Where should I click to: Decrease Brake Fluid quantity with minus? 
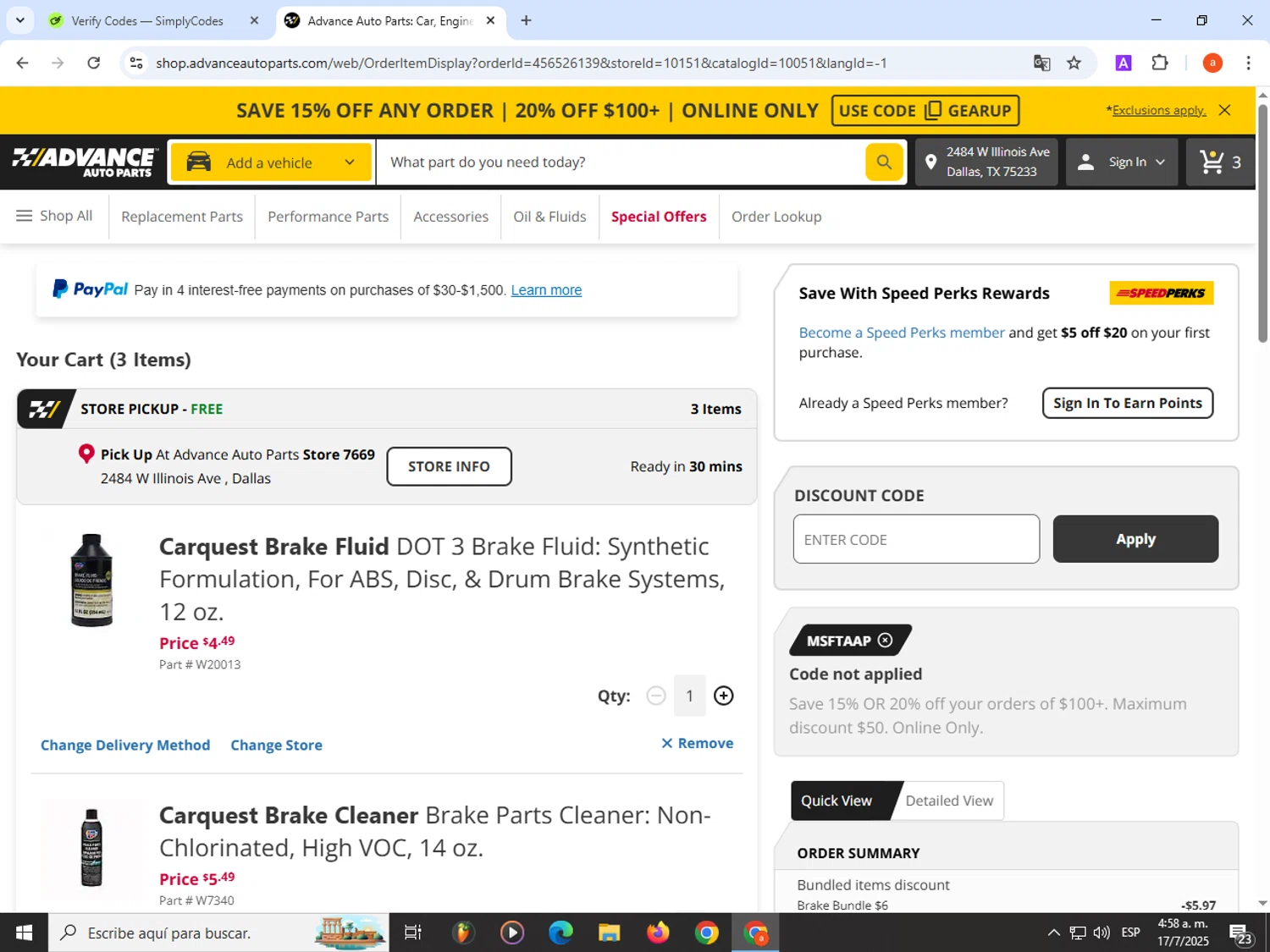(x=656, y=696)
